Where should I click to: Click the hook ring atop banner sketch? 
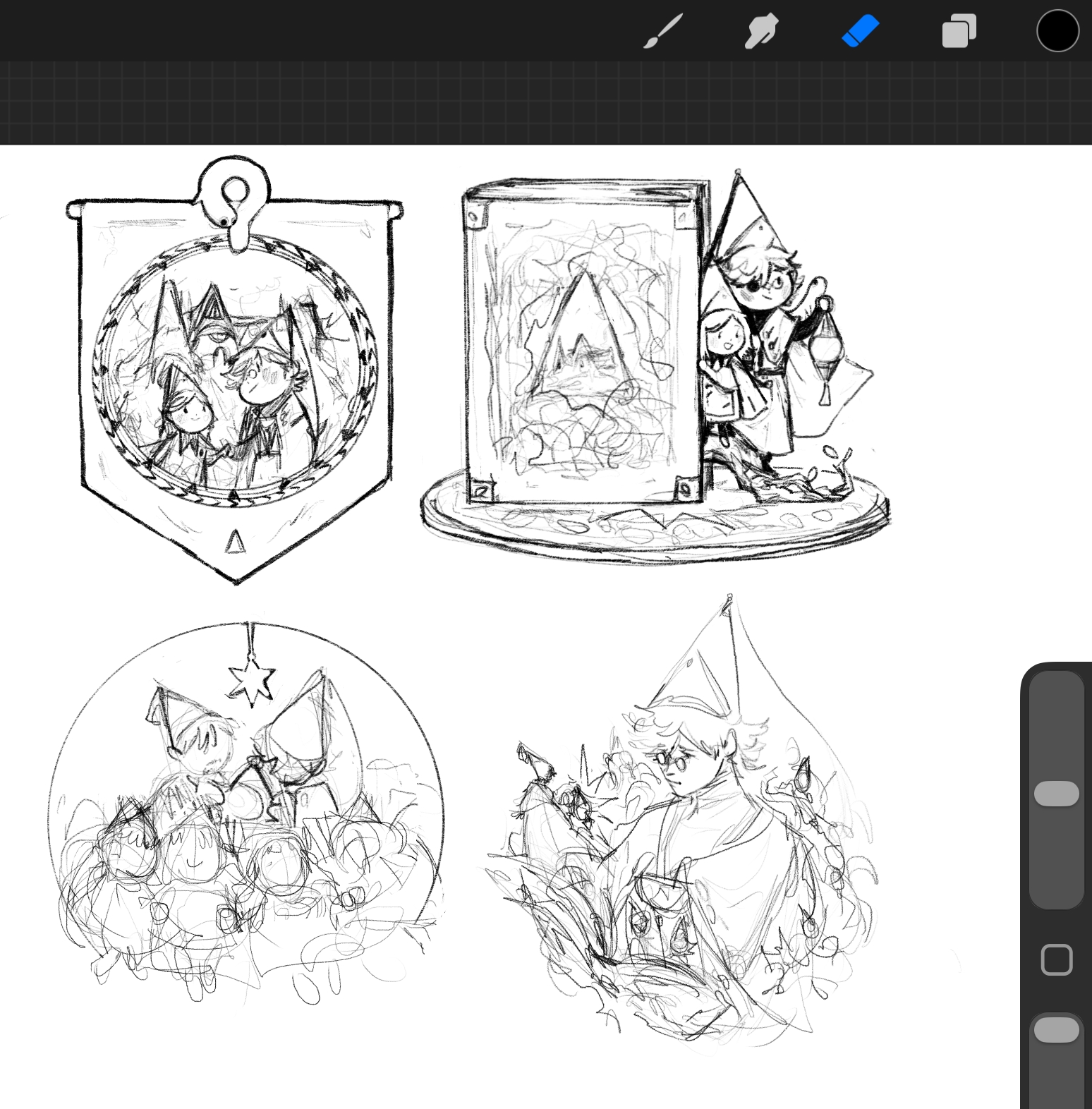(x=233, y=193)
